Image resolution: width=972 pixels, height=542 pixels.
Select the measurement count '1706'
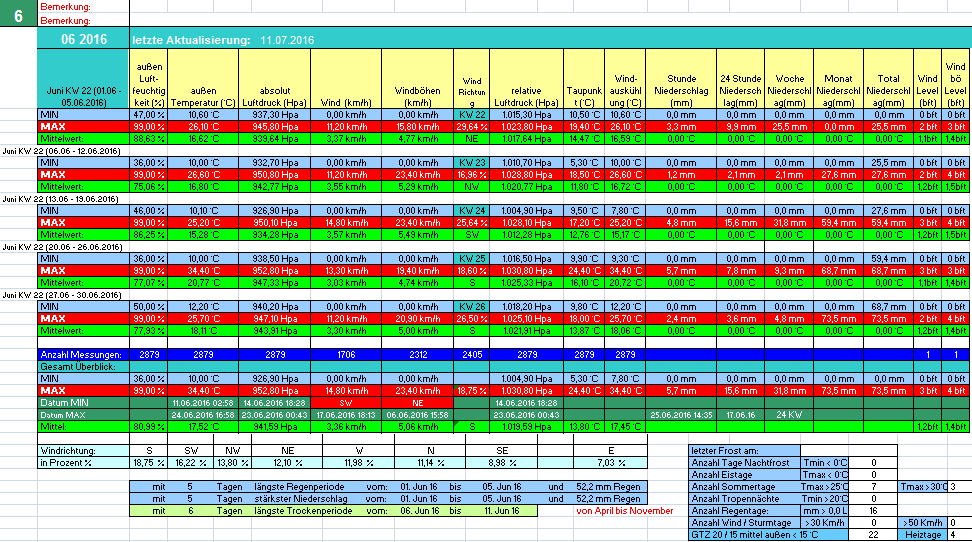[346, 355]
